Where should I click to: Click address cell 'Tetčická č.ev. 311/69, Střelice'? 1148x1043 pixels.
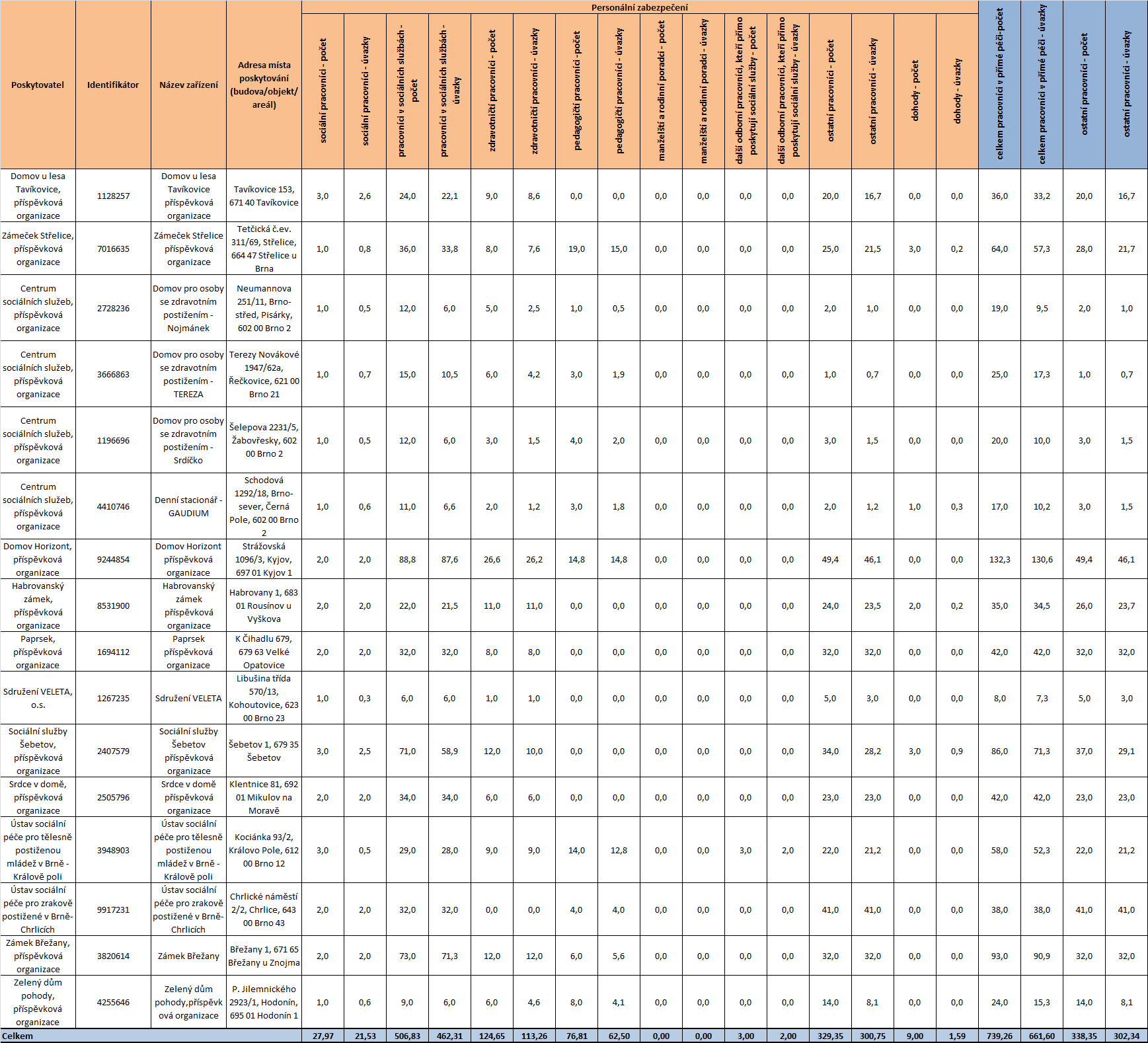(x=264, y=249)
